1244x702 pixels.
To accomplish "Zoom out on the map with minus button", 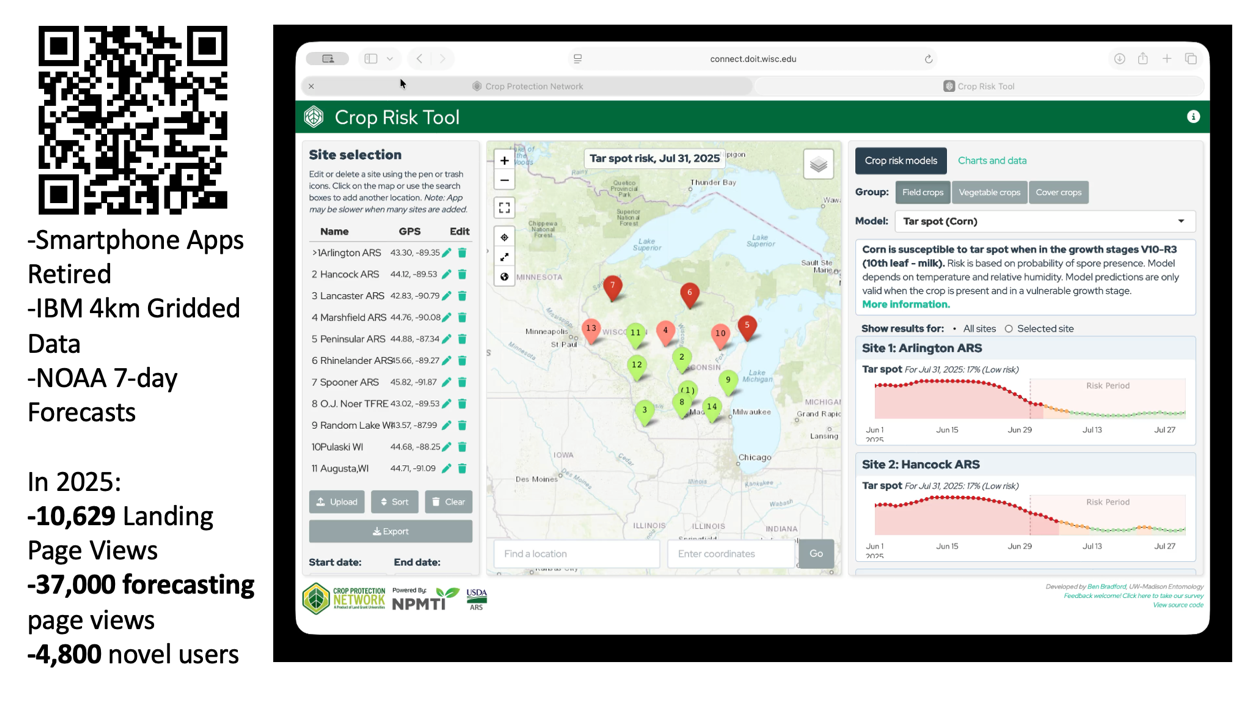I will coord(504,181).
